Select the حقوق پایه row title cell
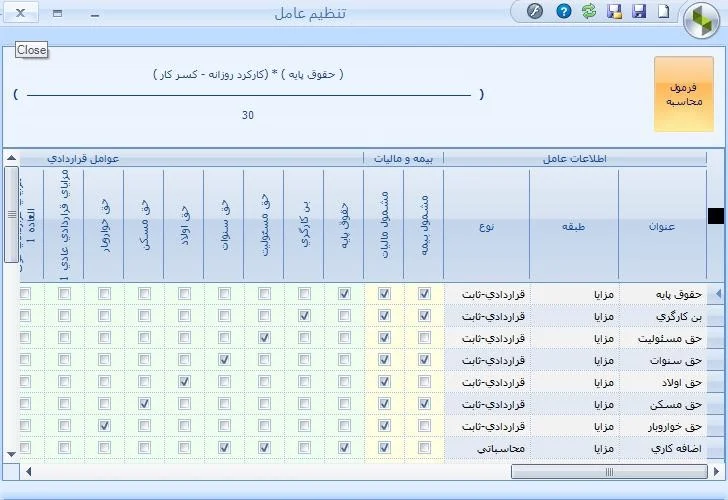 point(663,294)
